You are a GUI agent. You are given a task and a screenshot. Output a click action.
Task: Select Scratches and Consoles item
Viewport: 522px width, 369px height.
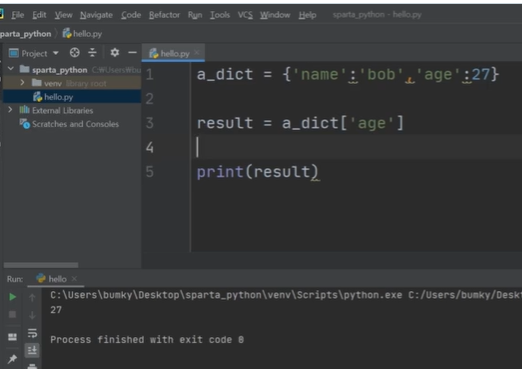(69, 124)
